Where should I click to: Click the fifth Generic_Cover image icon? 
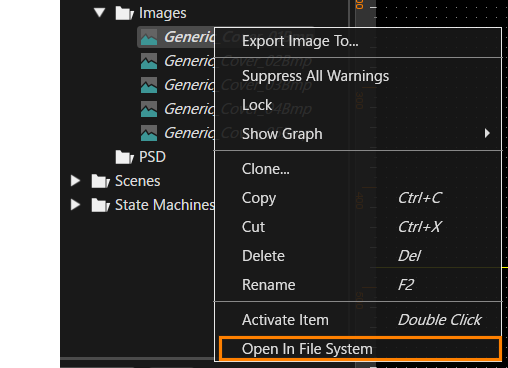point(149,133)
